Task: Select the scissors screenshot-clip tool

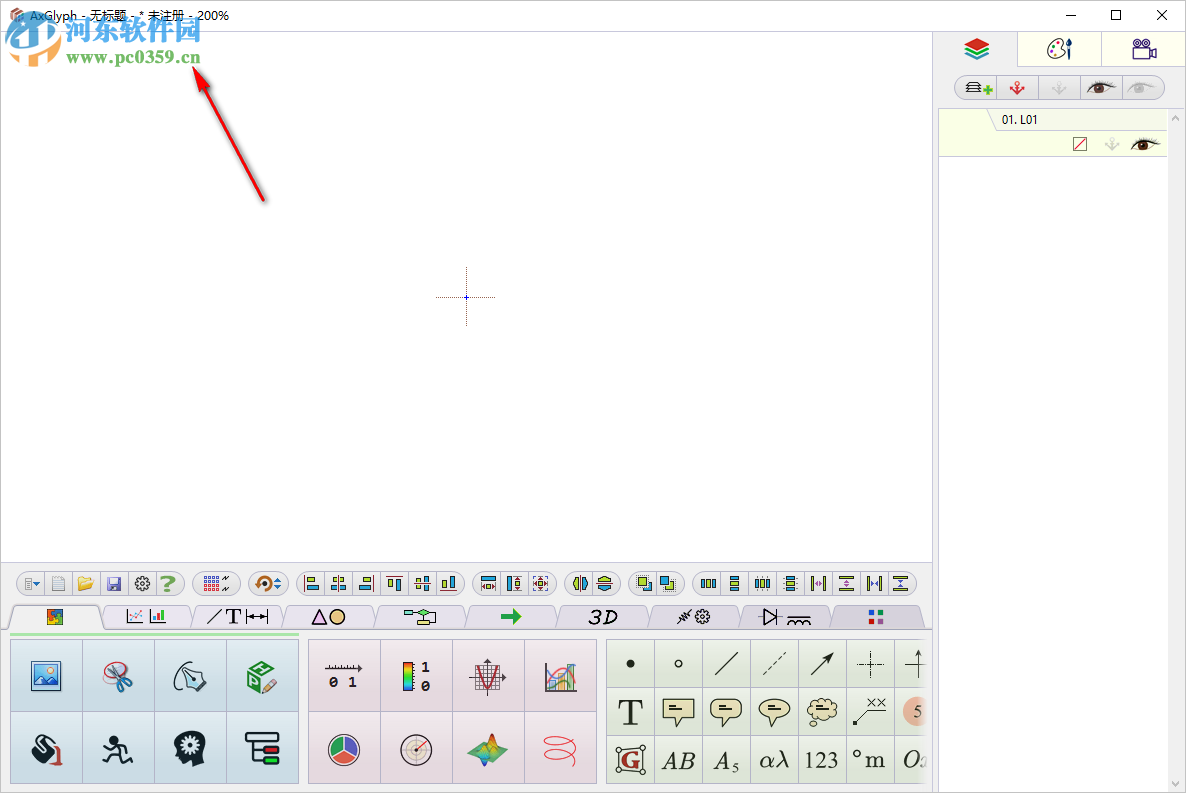Action: 118,676
